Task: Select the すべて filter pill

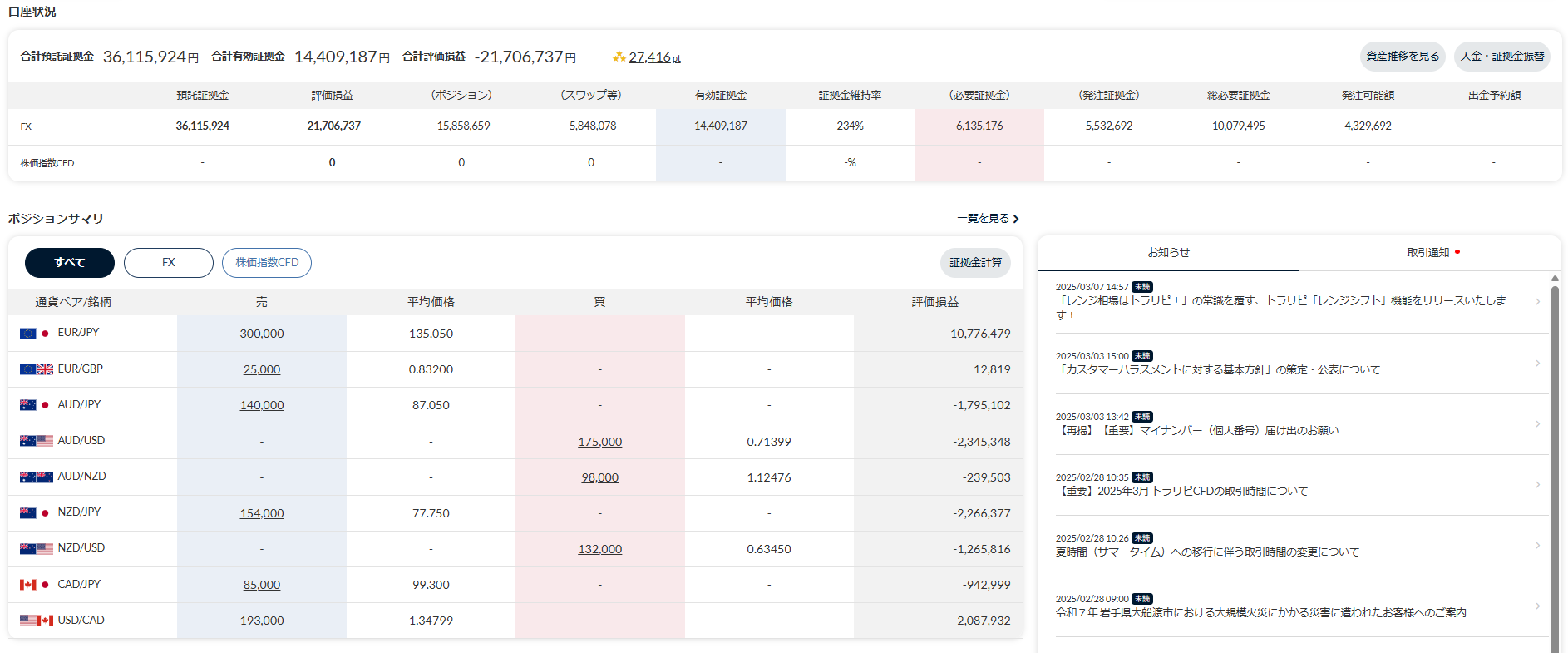Action: click(70, 263)
